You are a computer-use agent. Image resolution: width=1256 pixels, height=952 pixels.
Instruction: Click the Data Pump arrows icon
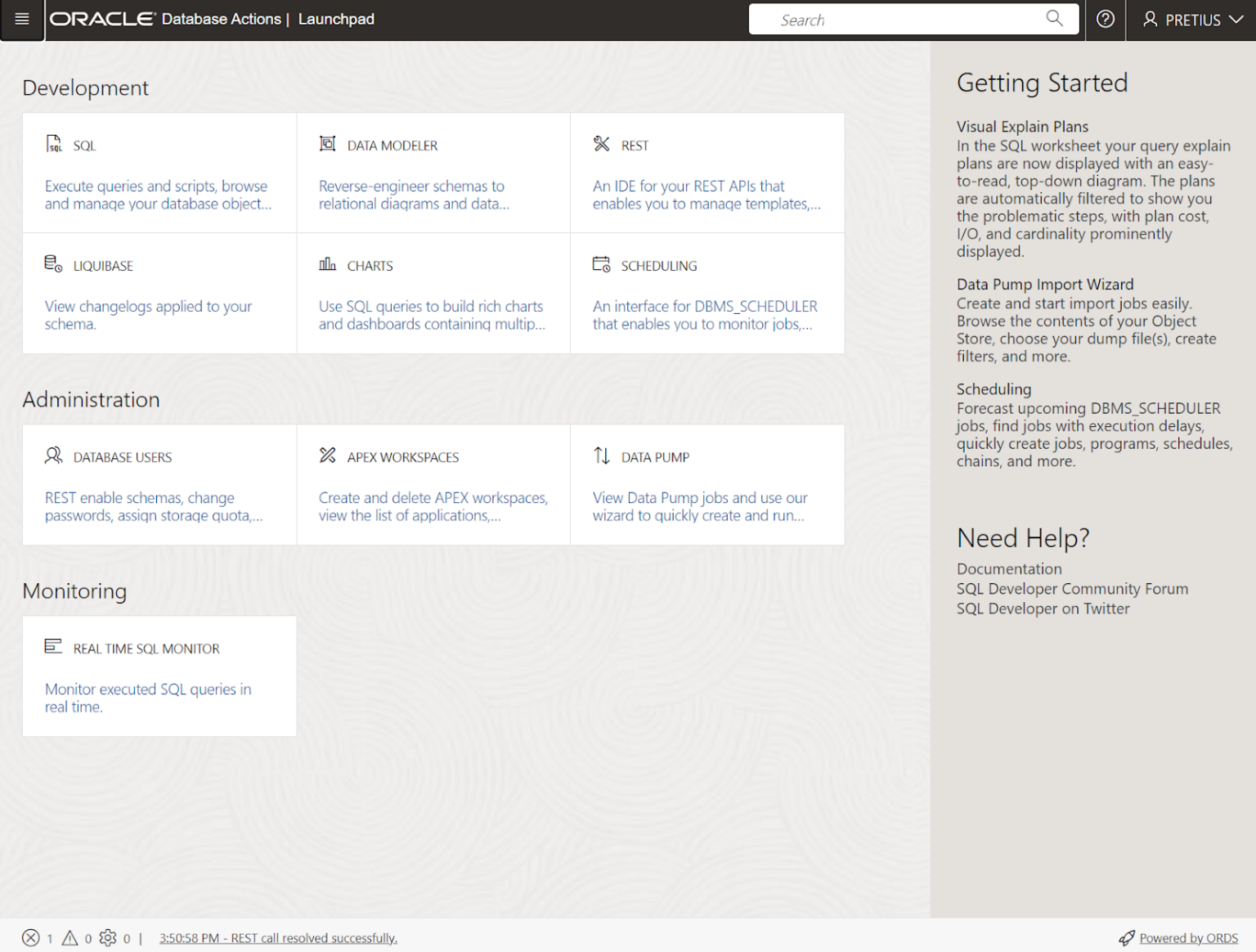(x=602, y=455)
